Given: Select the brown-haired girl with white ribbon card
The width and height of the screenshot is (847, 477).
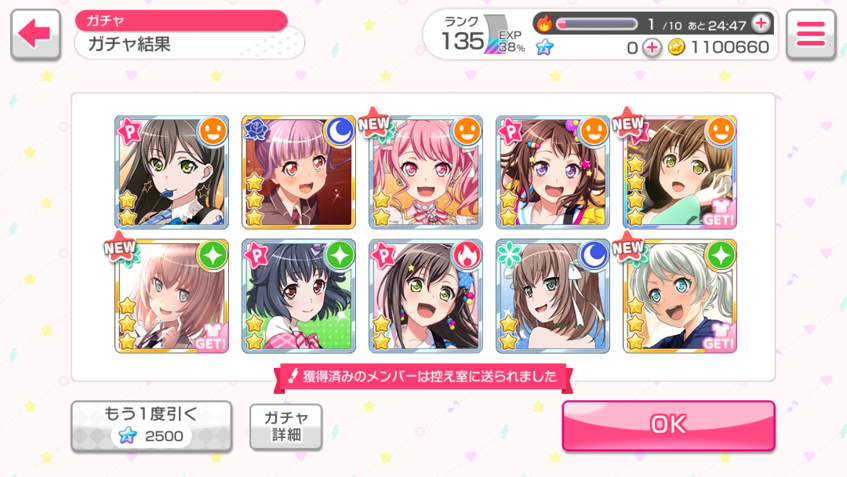Looking at the screenshot, I should (x=553, y=296).
